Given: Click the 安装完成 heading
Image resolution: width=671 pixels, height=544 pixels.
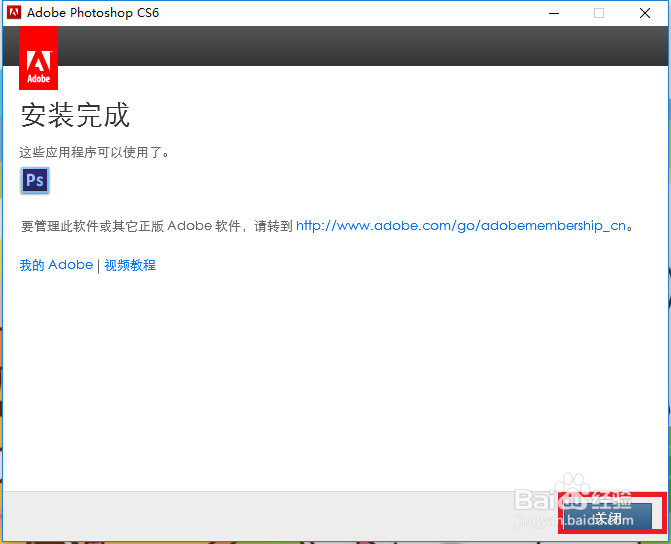Looking at the screenshot, I should pyautogui.click(x=75, y=115).
